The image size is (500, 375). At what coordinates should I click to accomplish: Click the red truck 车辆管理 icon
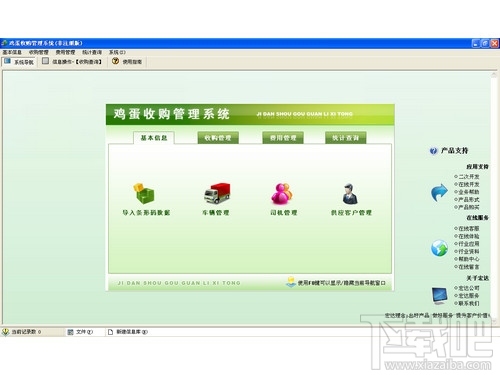(x=217, y=193)
